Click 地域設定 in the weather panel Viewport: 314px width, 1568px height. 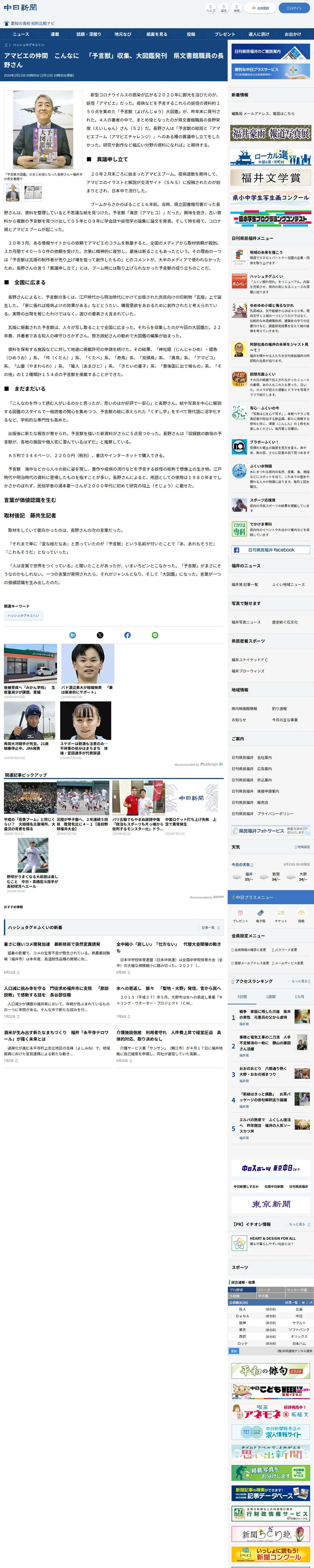click(x=302, y=847)
